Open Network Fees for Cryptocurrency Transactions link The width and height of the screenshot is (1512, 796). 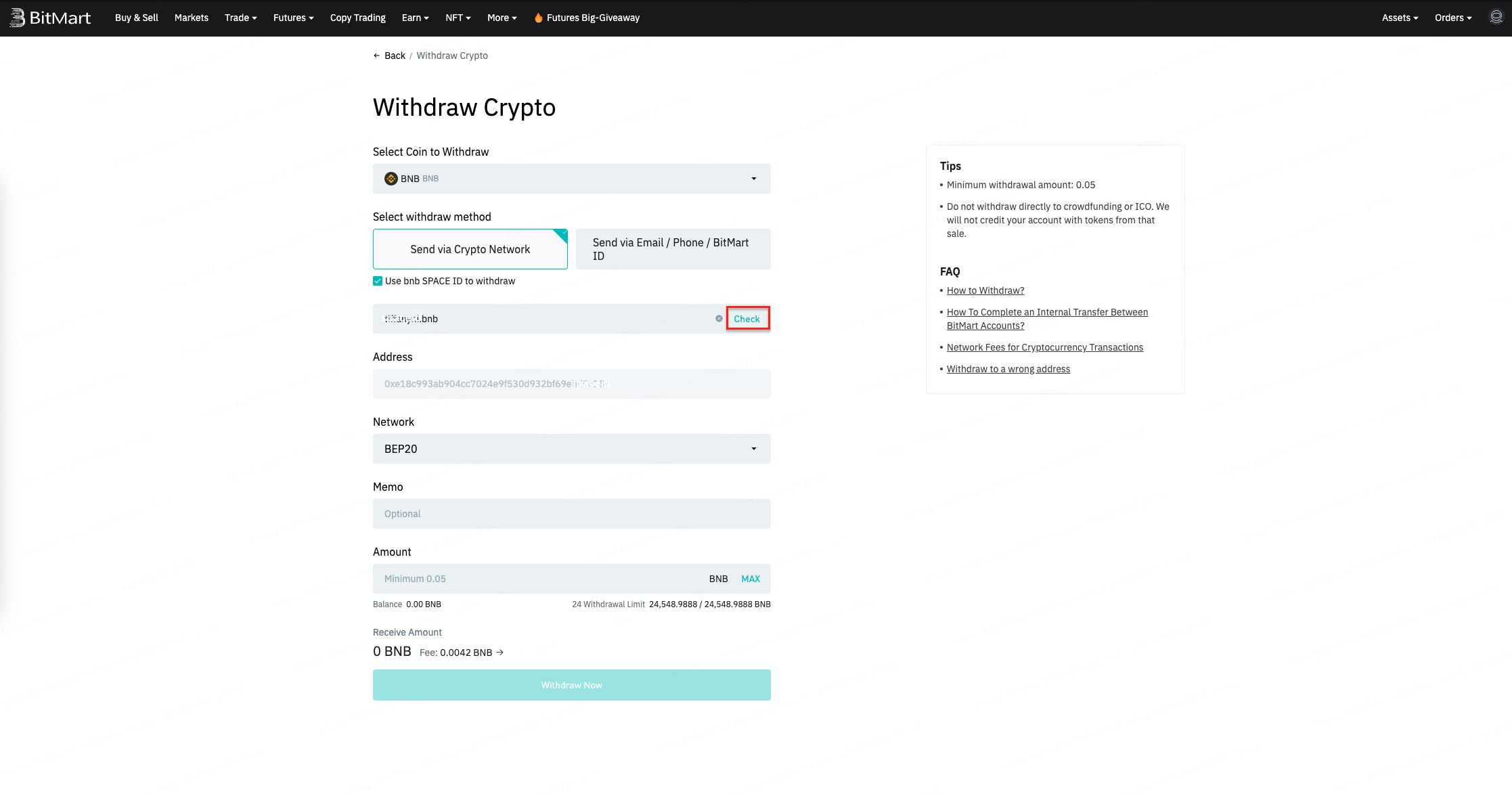(1045, 347)
